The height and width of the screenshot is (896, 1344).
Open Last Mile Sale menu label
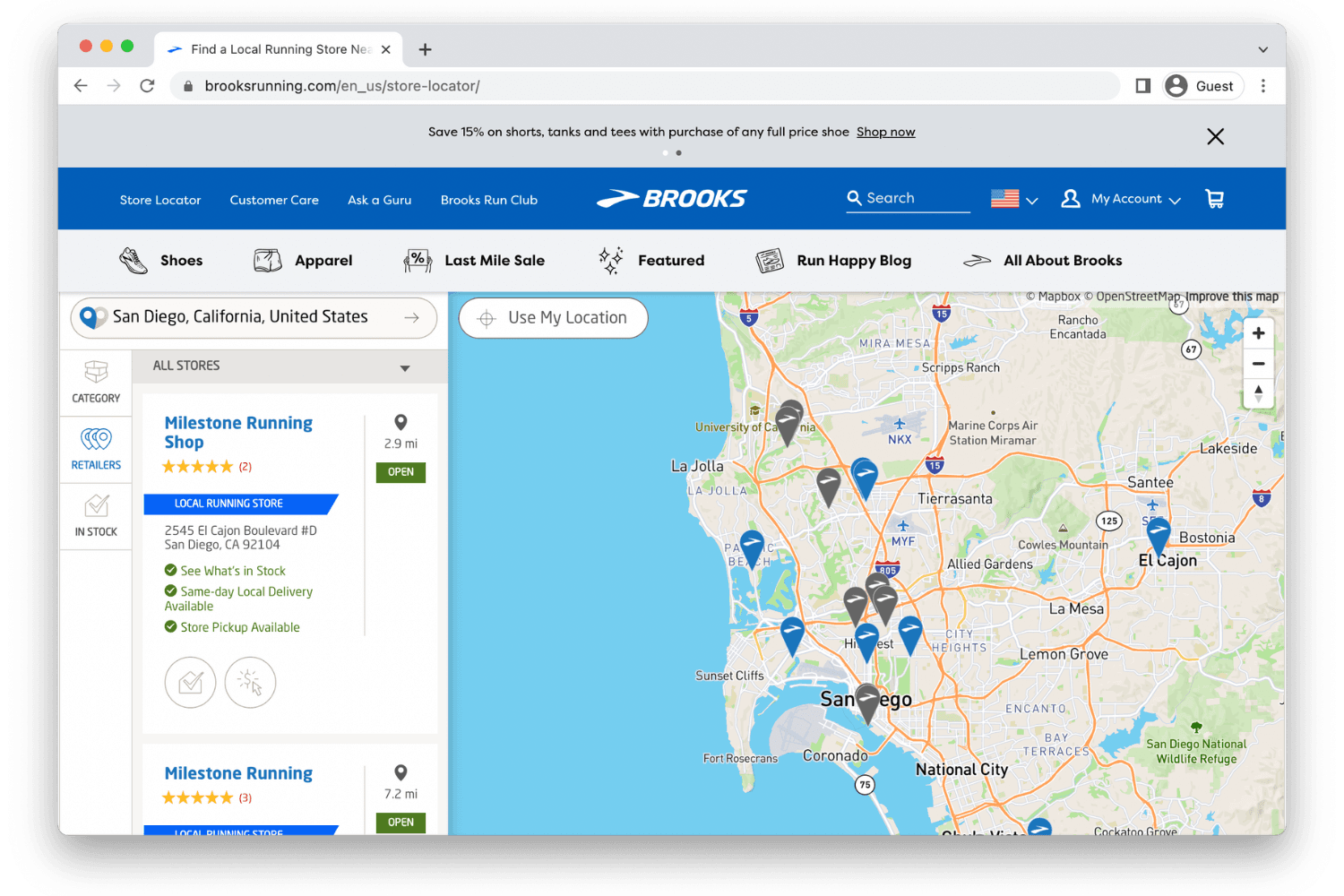495,261
